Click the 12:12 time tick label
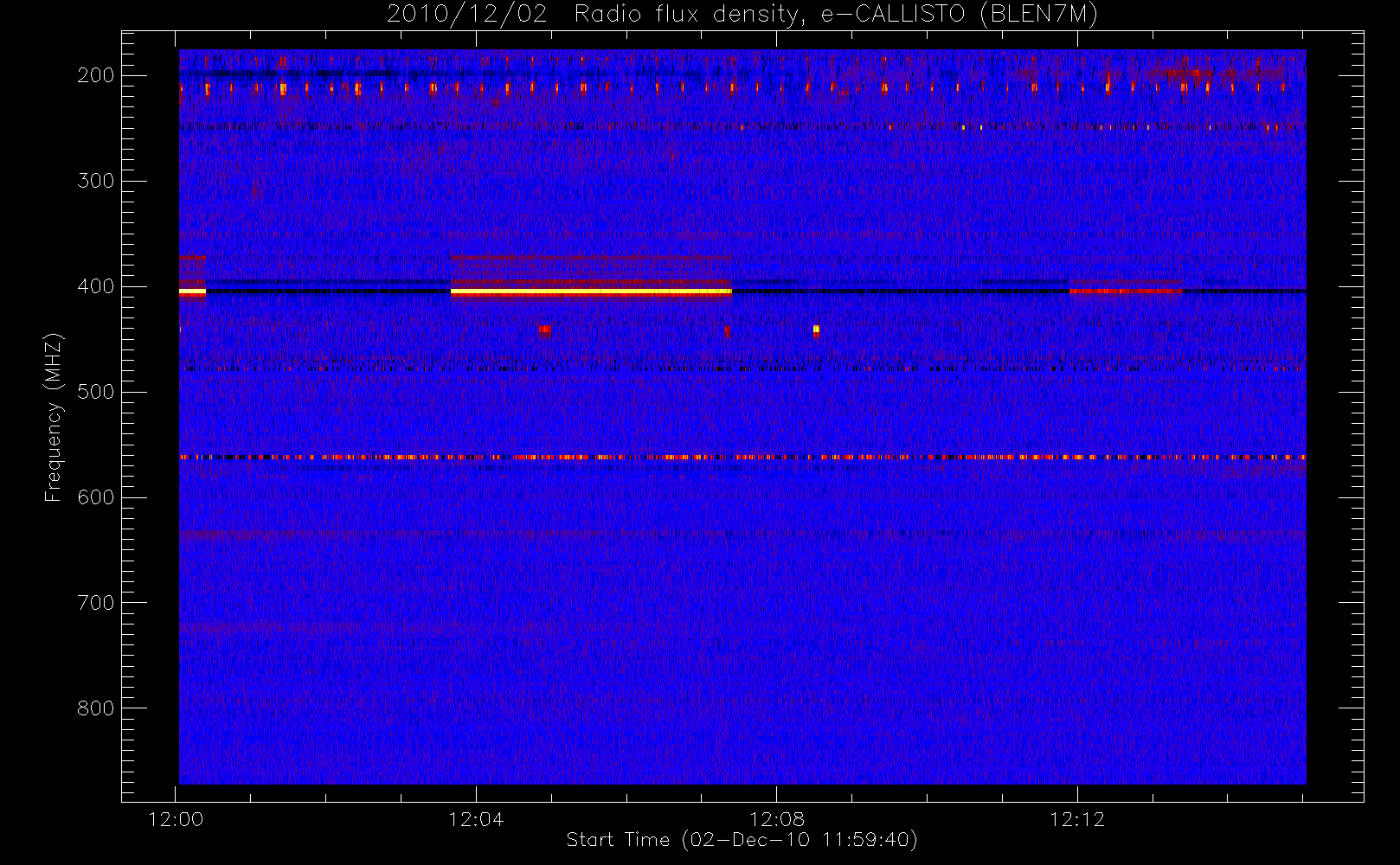The width and height of the screenshot is (1400, 865). pyautogui.click(x=1077, y=819)
